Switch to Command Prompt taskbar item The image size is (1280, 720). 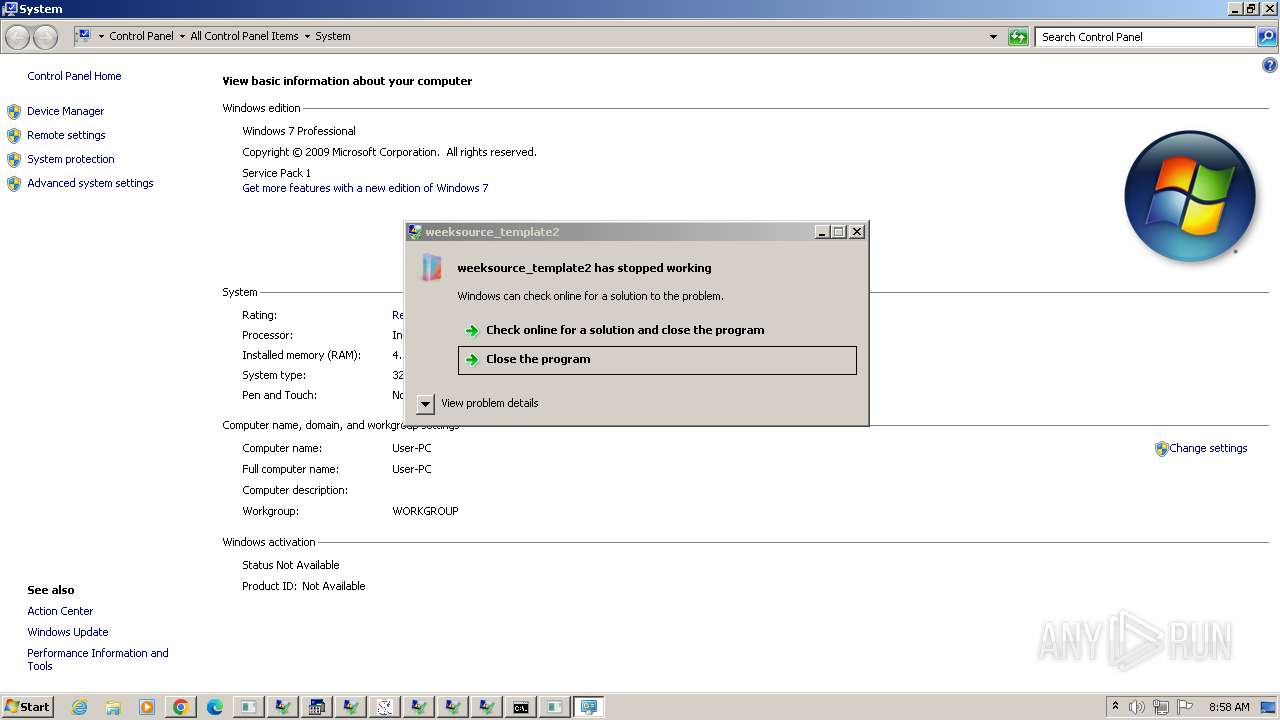coord(521,707)
